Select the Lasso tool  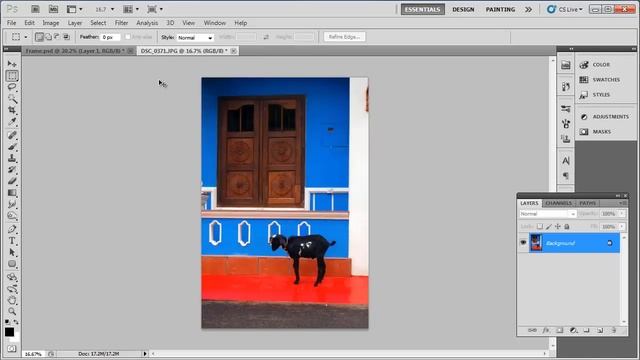click(x=12, y=87)
